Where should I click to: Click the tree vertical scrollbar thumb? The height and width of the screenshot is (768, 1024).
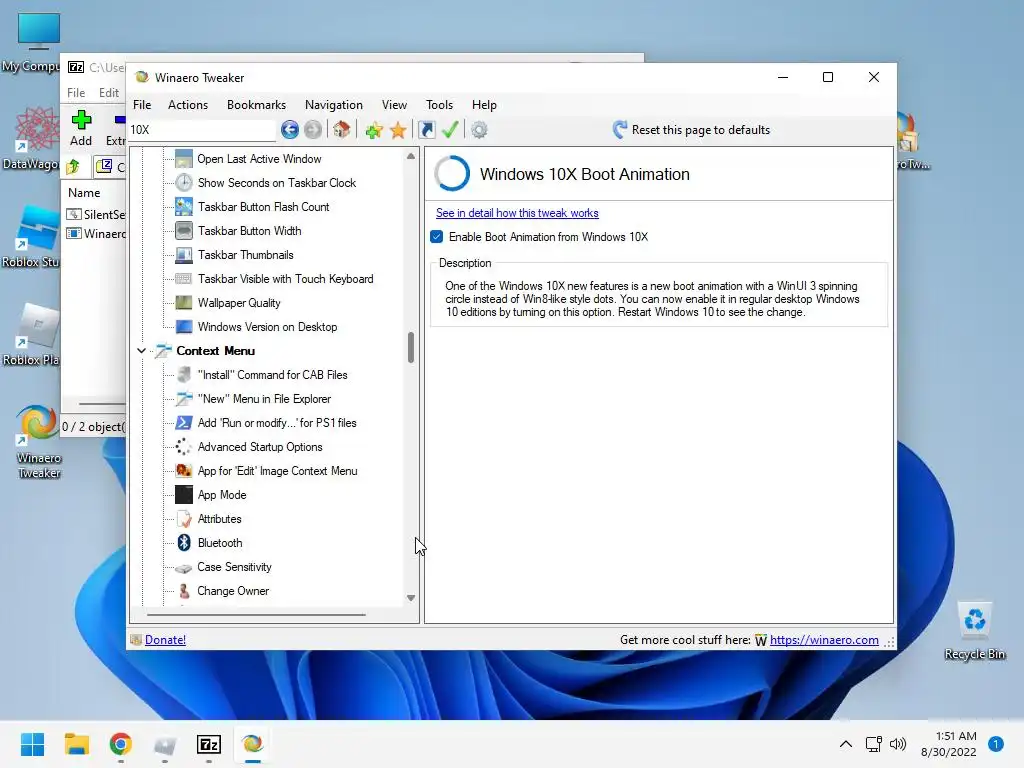tap(411, 347)
